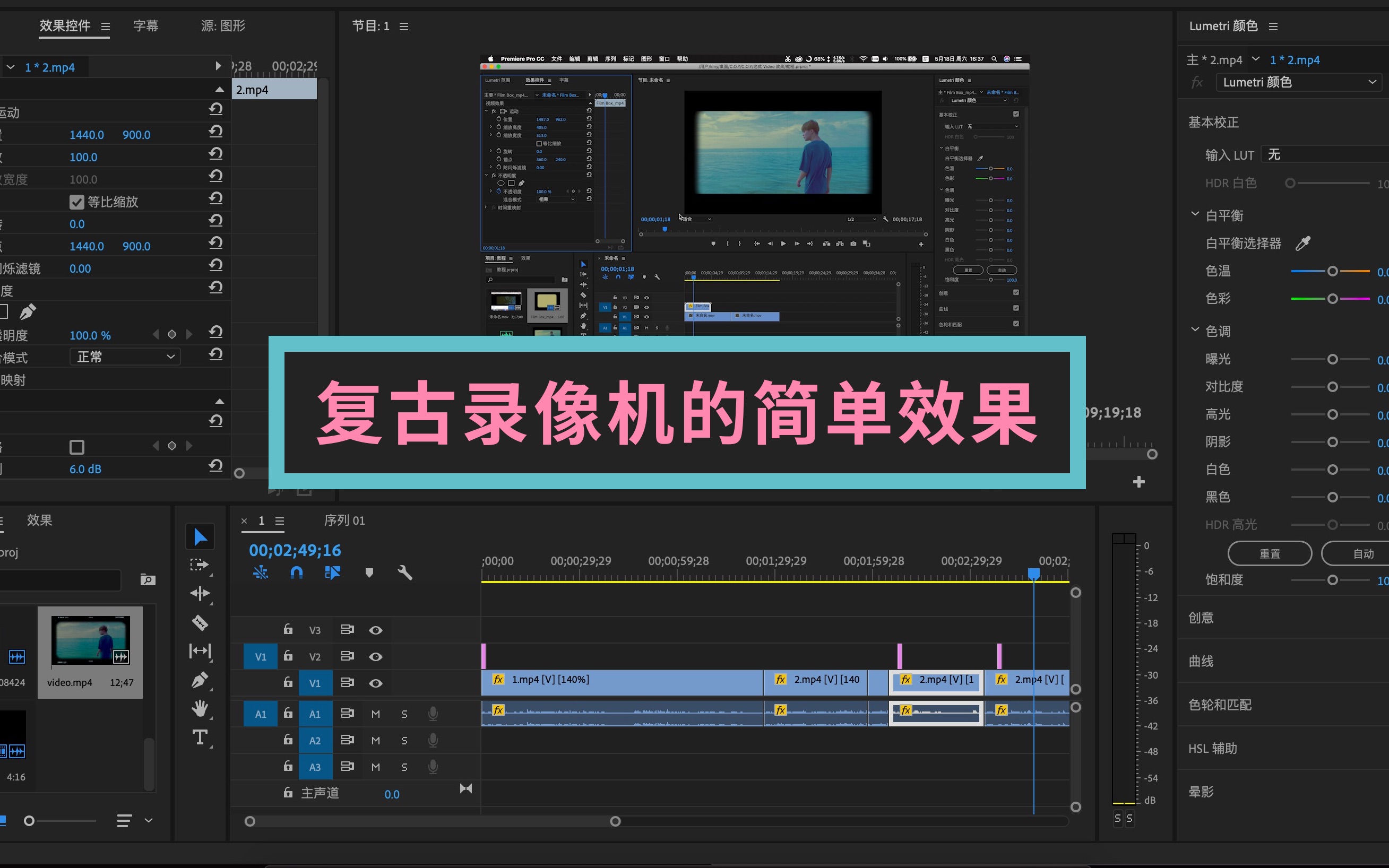Toggle the 等比缩放 checkbox
Viewport: 1389px width, 868px height.
coord(77,202)
